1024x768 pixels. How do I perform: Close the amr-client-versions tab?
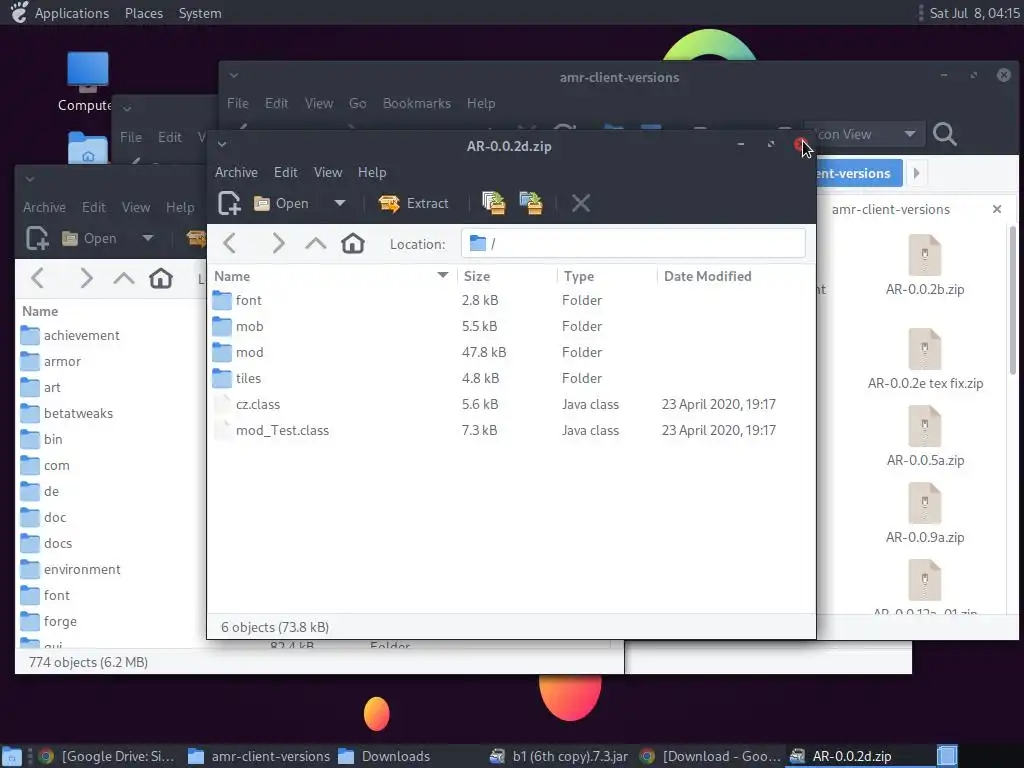pos(997,209)
